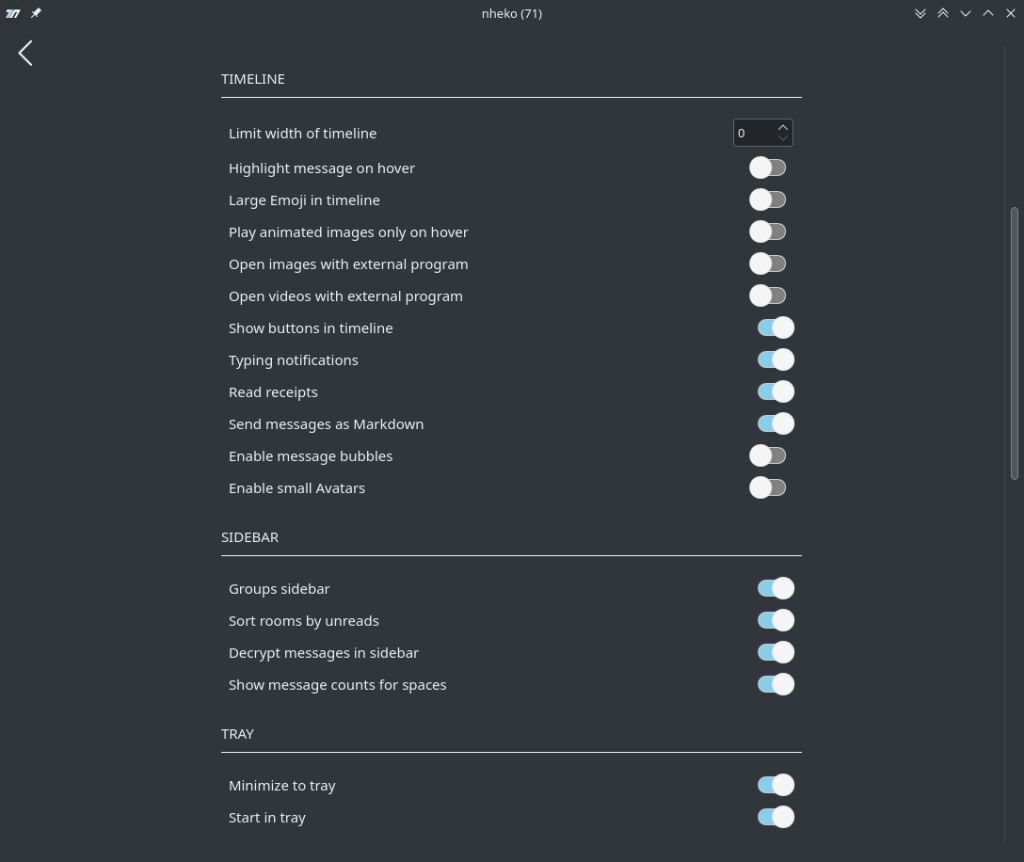Image resolution: width=1024 pixels, height=862 pixels.
Task: Disable Minimize to tray
Action: click(776, 785)
